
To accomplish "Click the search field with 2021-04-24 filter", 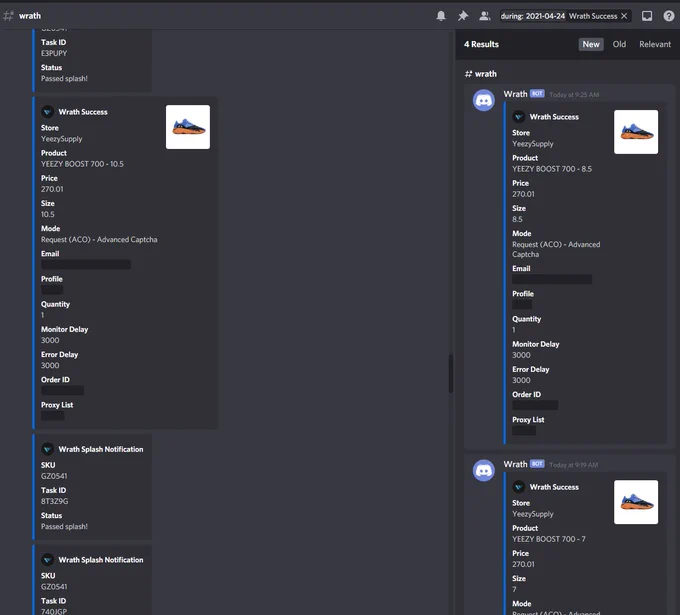I will pyautogui.click(x=565, y=16).
